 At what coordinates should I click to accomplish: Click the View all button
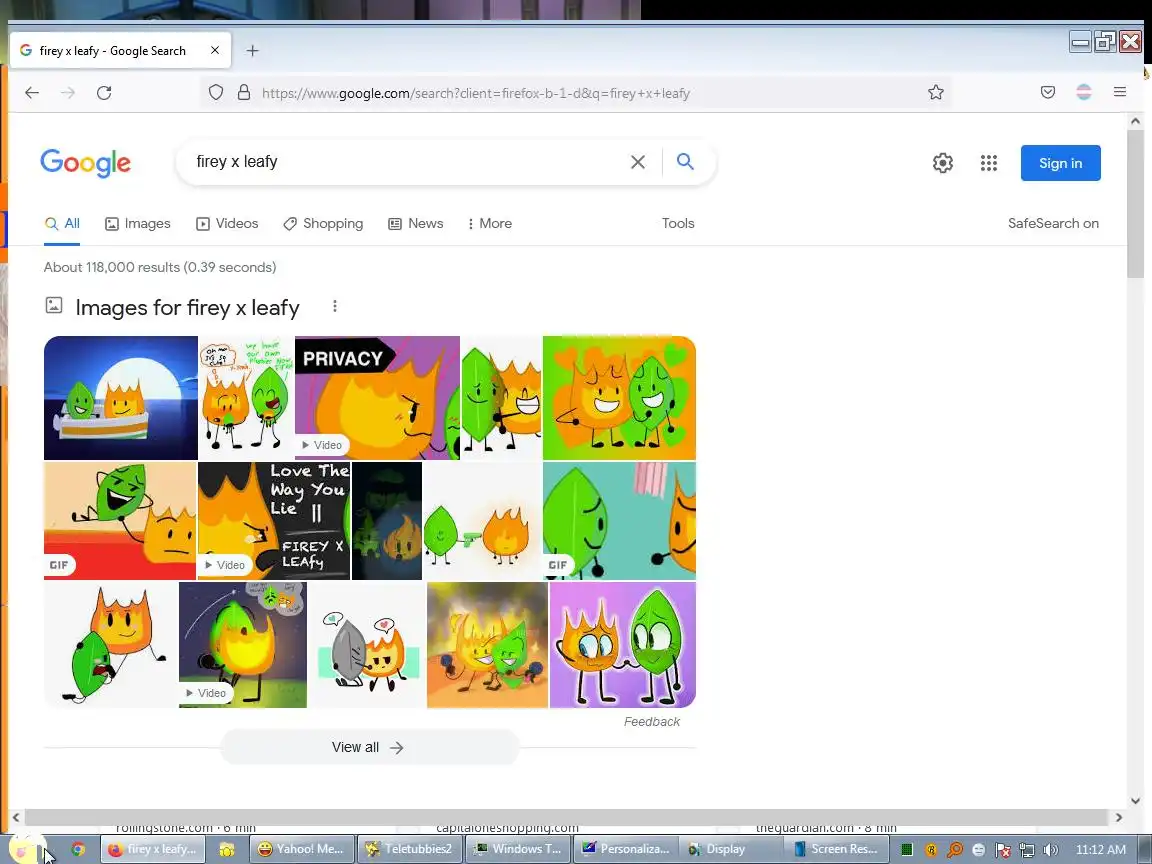click(x=370, y=747)
